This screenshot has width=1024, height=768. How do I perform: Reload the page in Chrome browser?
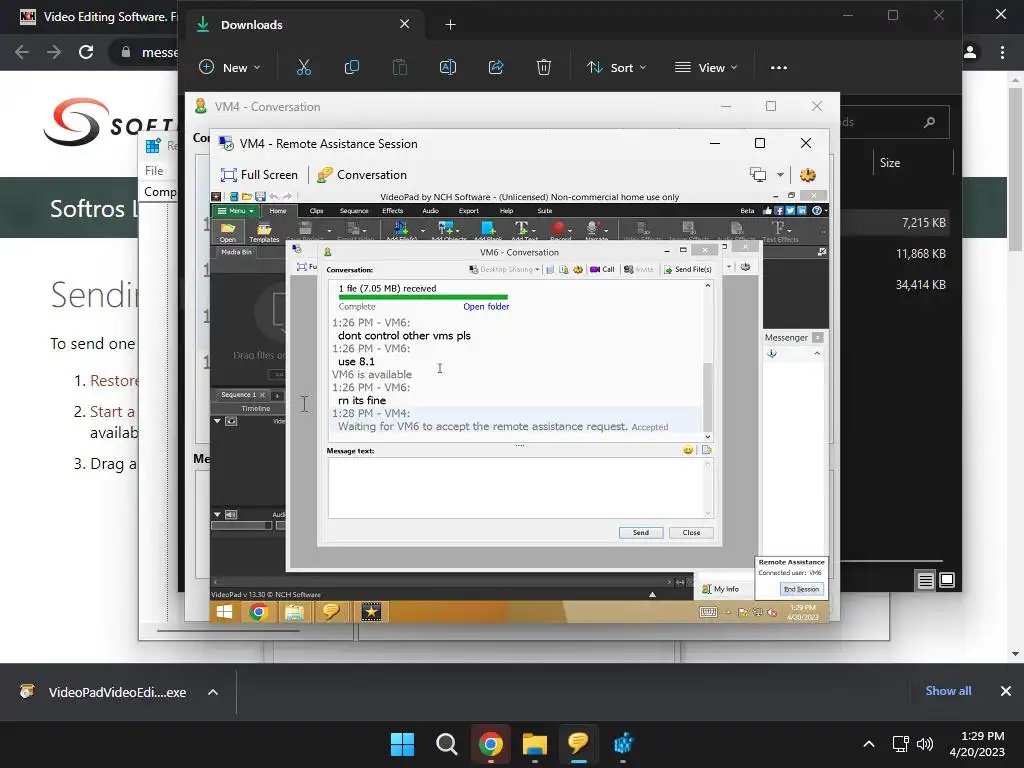pyautogui.click(x=86, y=52)
